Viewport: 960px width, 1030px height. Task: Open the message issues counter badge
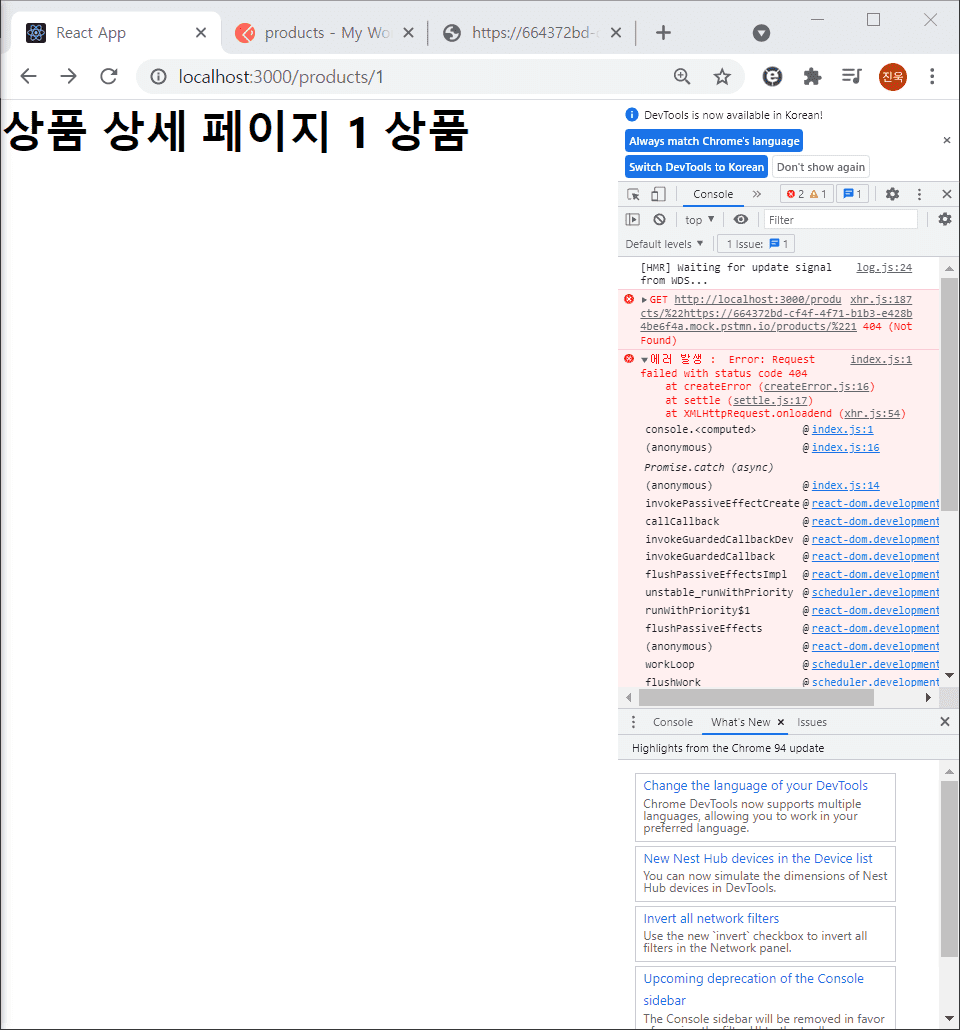click(x=852, y=194)
